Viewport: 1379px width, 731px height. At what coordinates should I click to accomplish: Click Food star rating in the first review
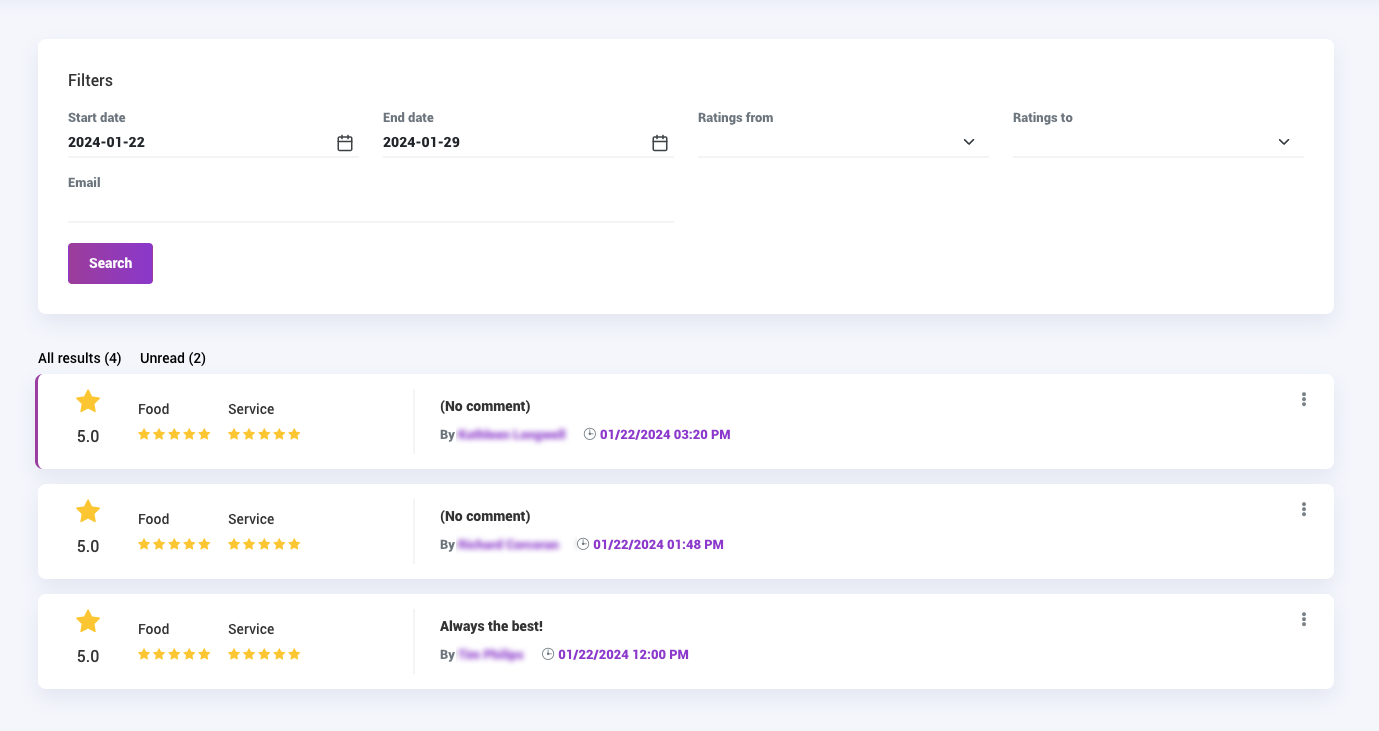(x=174, y=434)
